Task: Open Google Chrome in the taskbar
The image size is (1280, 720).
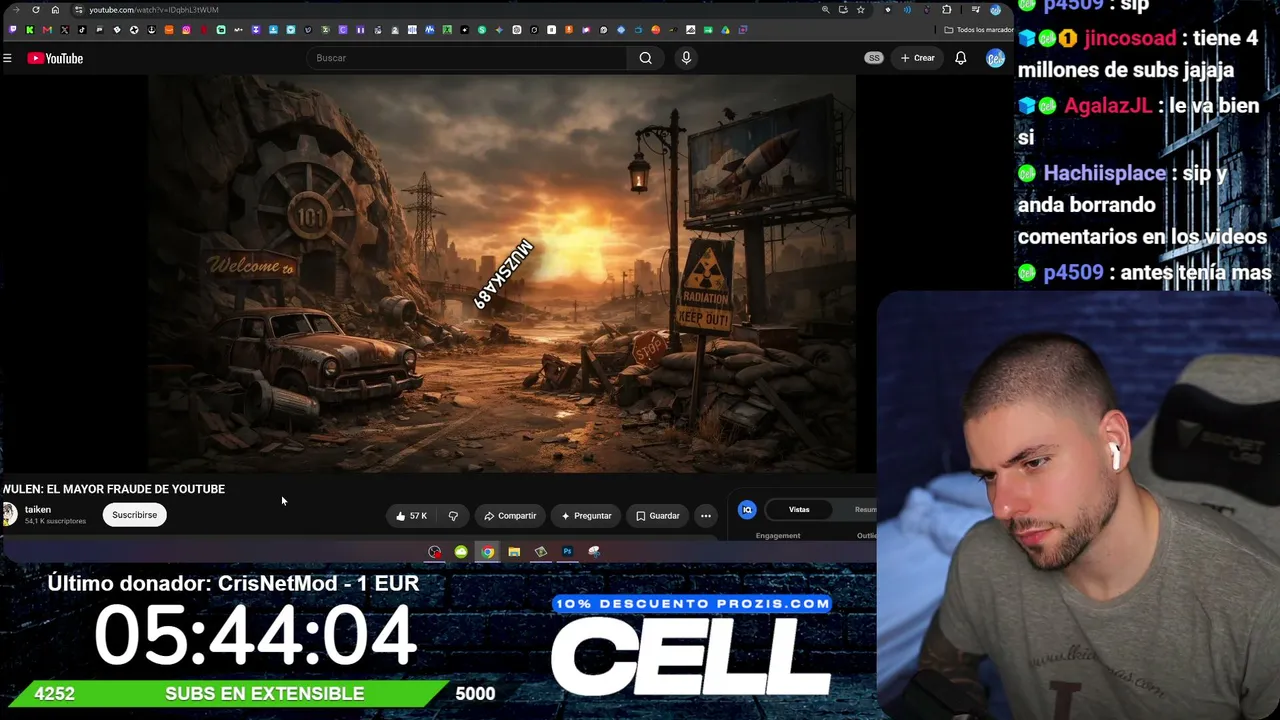Action: click(487, 552)
